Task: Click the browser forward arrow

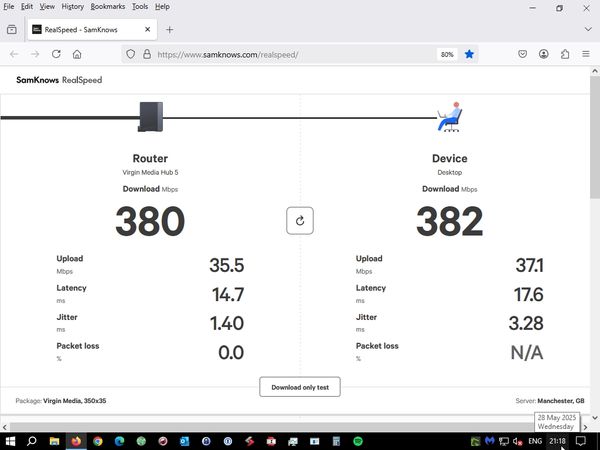Action: tap(35, 54)
